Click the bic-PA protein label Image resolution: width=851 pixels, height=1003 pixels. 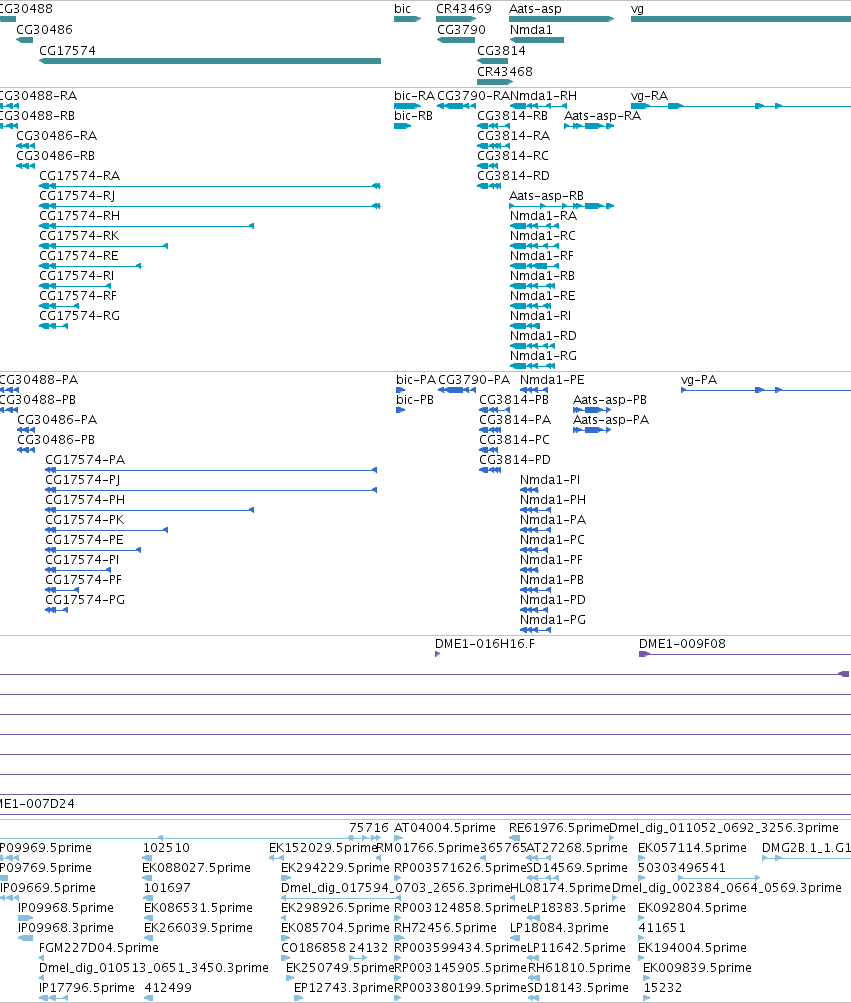(416, 380)
